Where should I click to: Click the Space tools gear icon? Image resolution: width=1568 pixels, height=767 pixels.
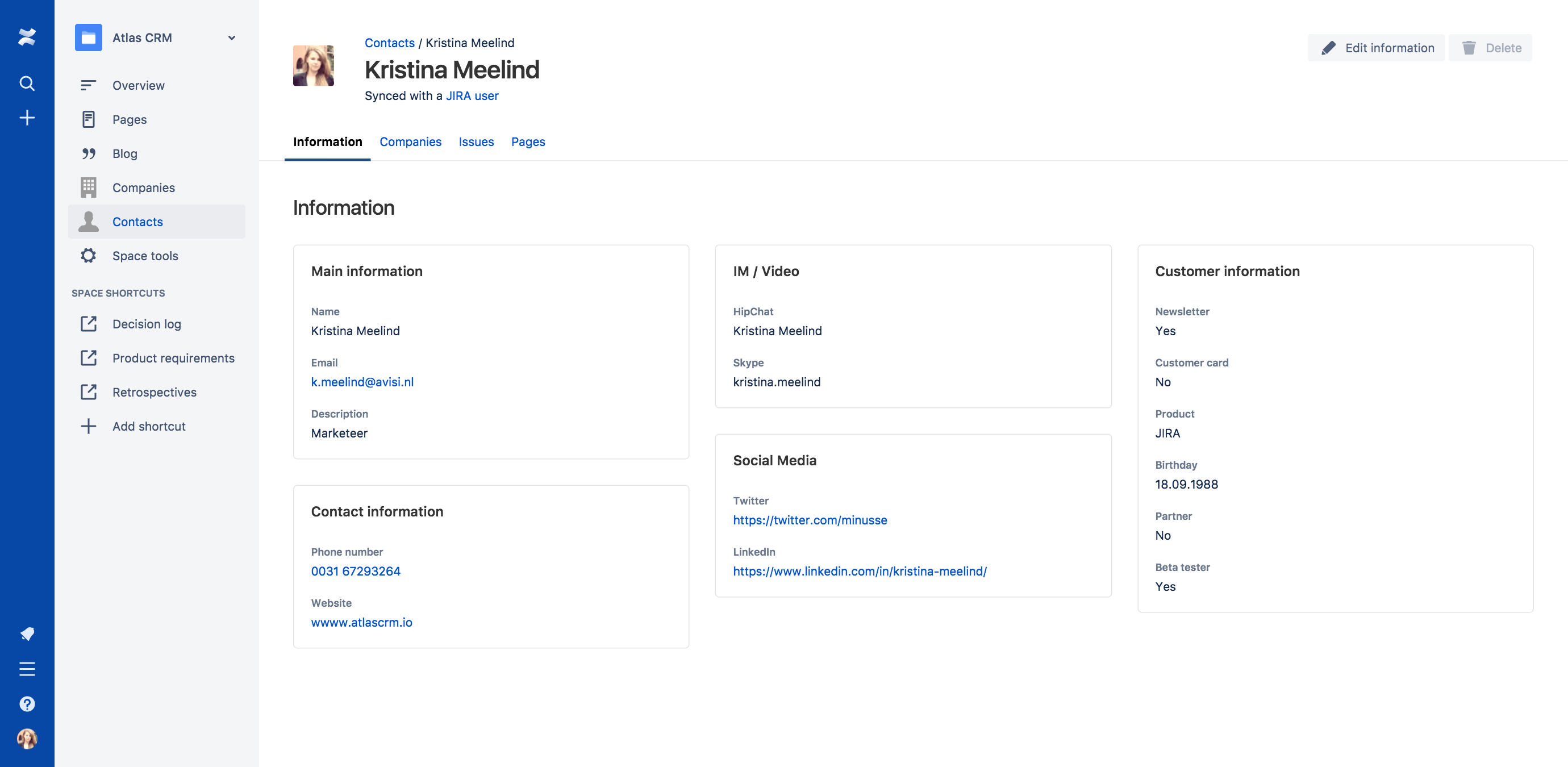click(88, 256)
